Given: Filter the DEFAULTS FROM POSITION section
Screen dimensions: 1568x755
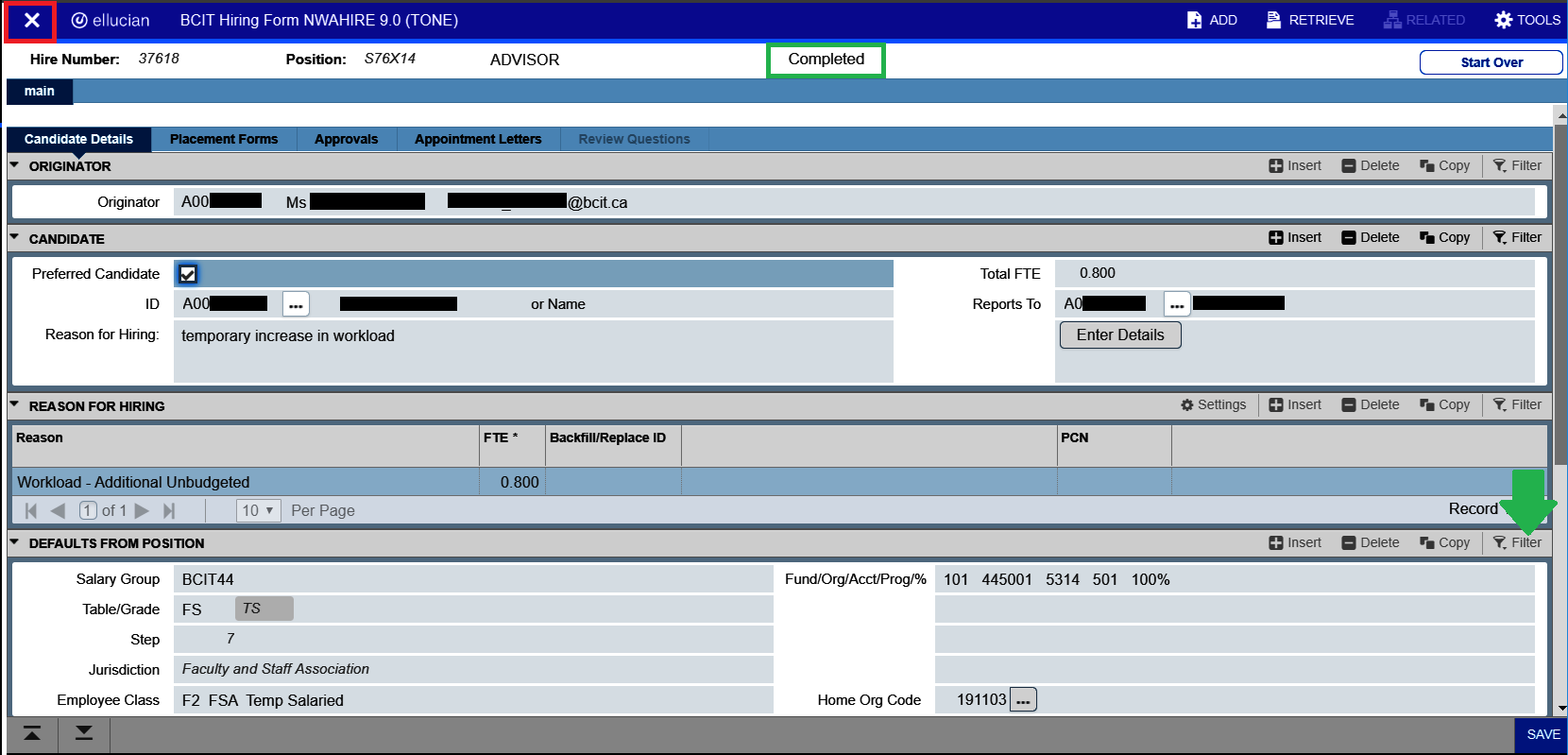Looking at the screenshot, I should 1517,542.
